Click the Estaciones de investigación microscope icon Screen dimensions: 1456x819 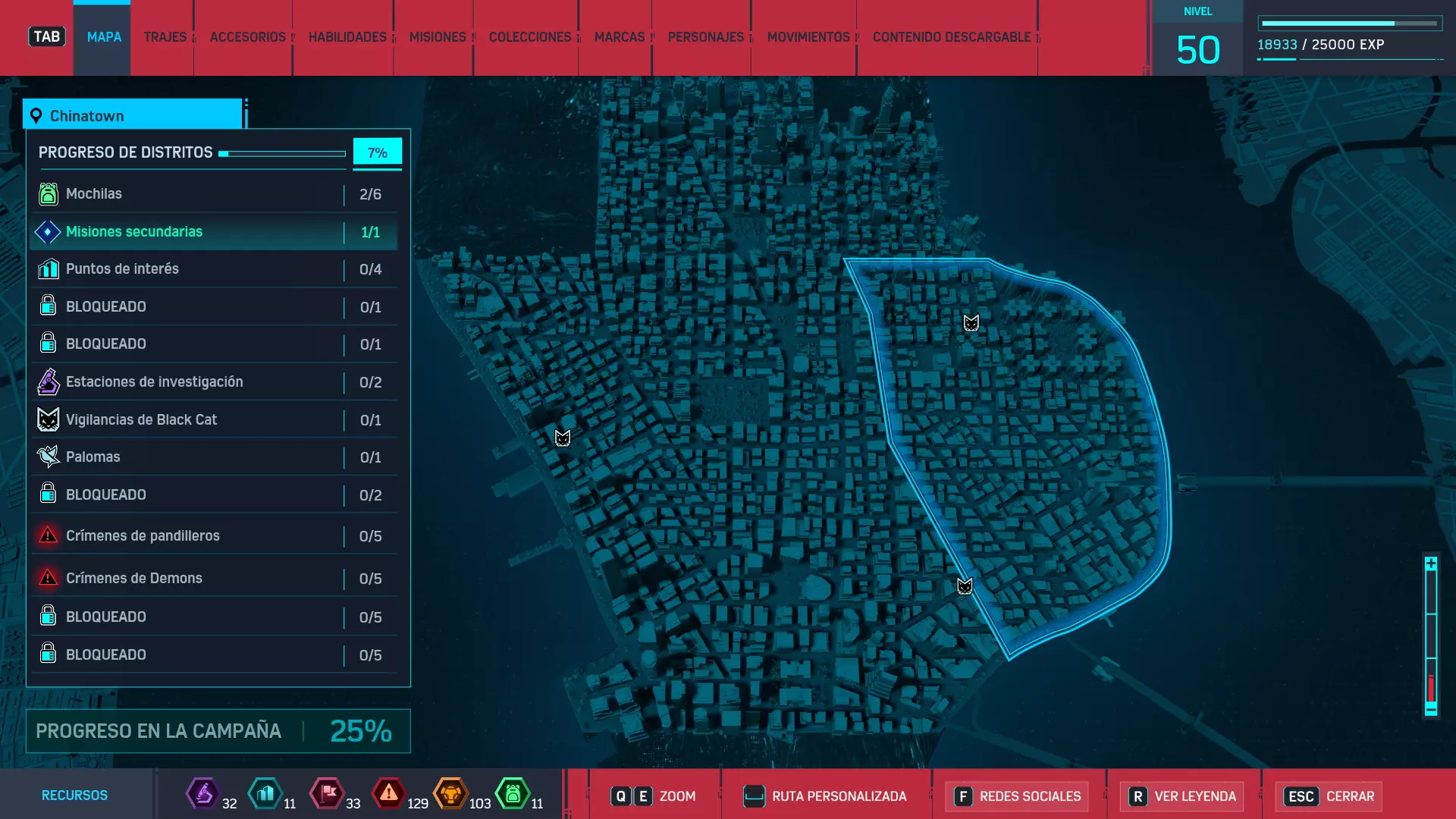(48, 381)
